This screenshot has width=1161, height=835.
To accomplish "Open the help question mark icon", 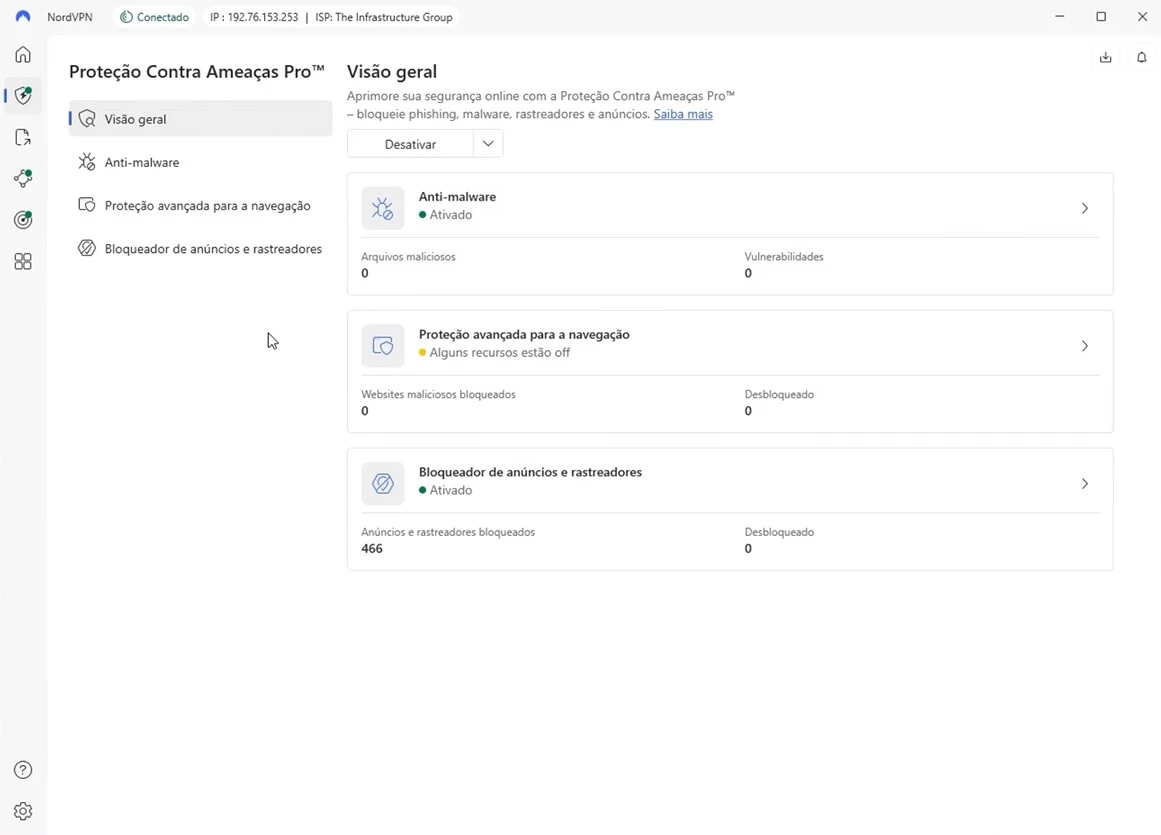I will [23, 770].
